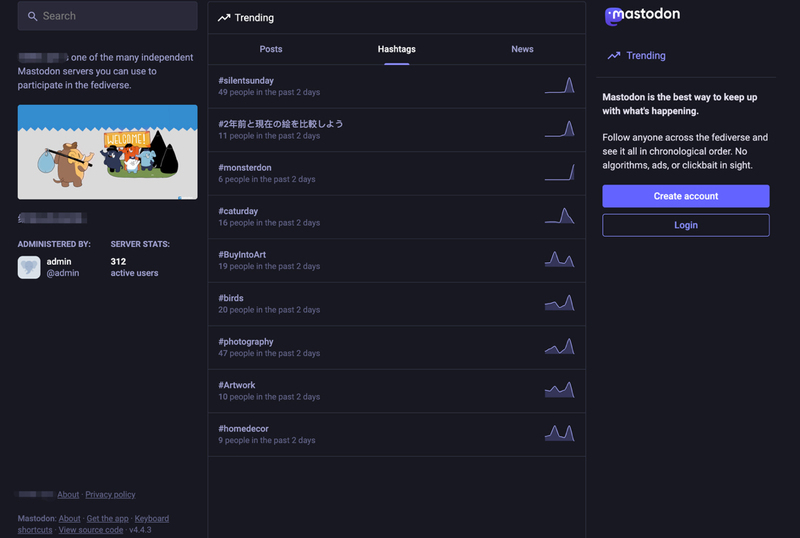The width and height of the screenshot is (800, 538).
Task: View the #caturday usage sparkline
Action: [x=560, y=216]
